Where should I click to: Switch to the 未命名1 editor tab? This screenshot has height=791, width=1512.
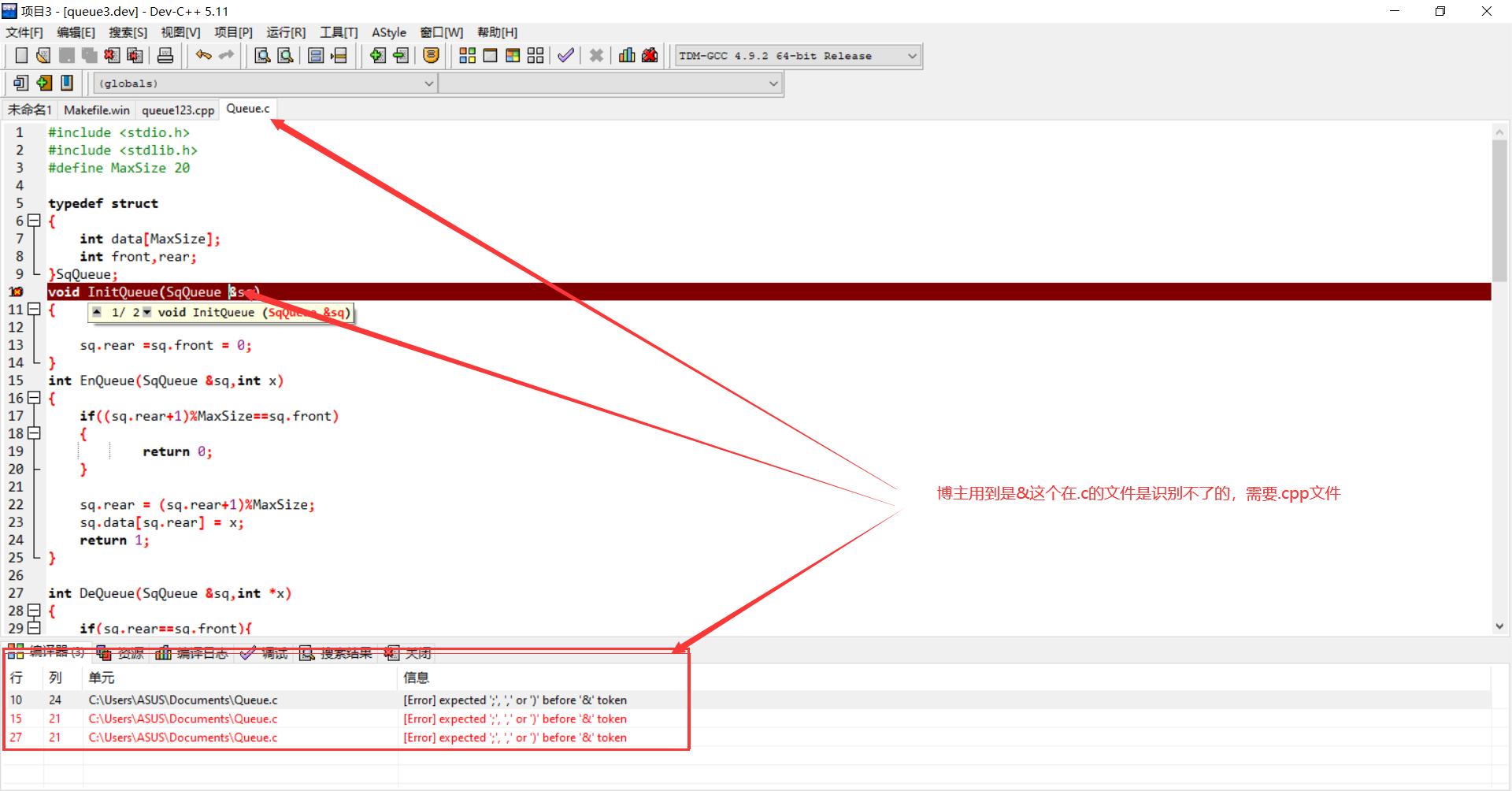(30, 110)
